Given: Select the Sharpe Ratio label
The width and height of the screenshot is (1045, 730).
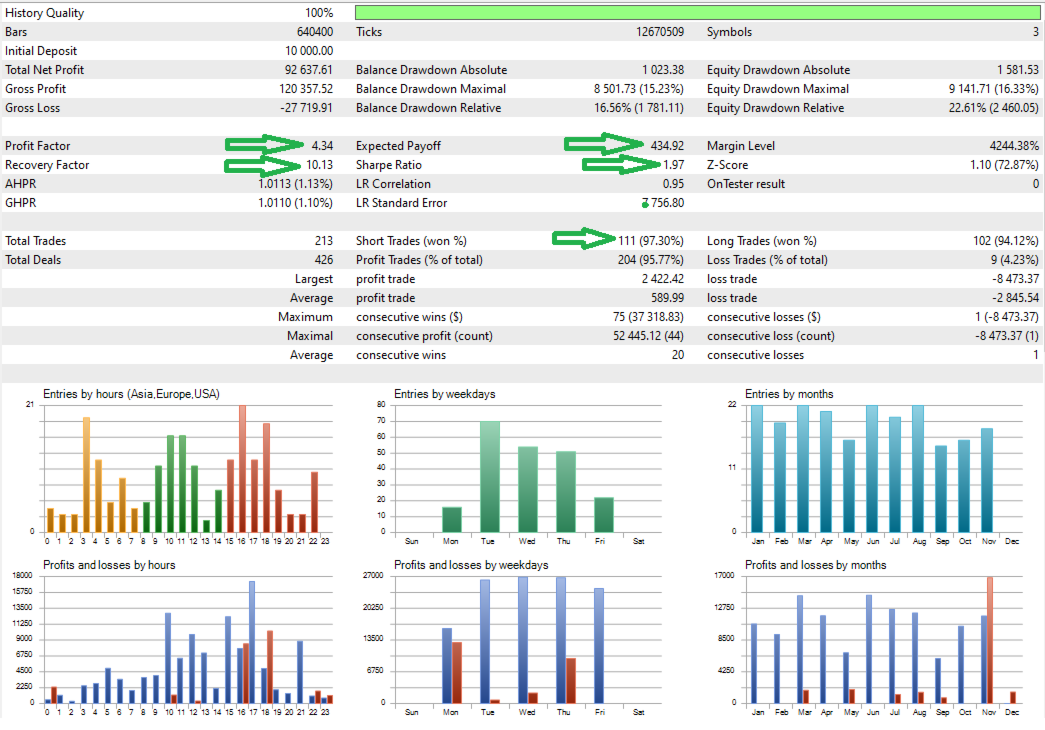Looking at the screenshot, I should click(x=389, y=165).
